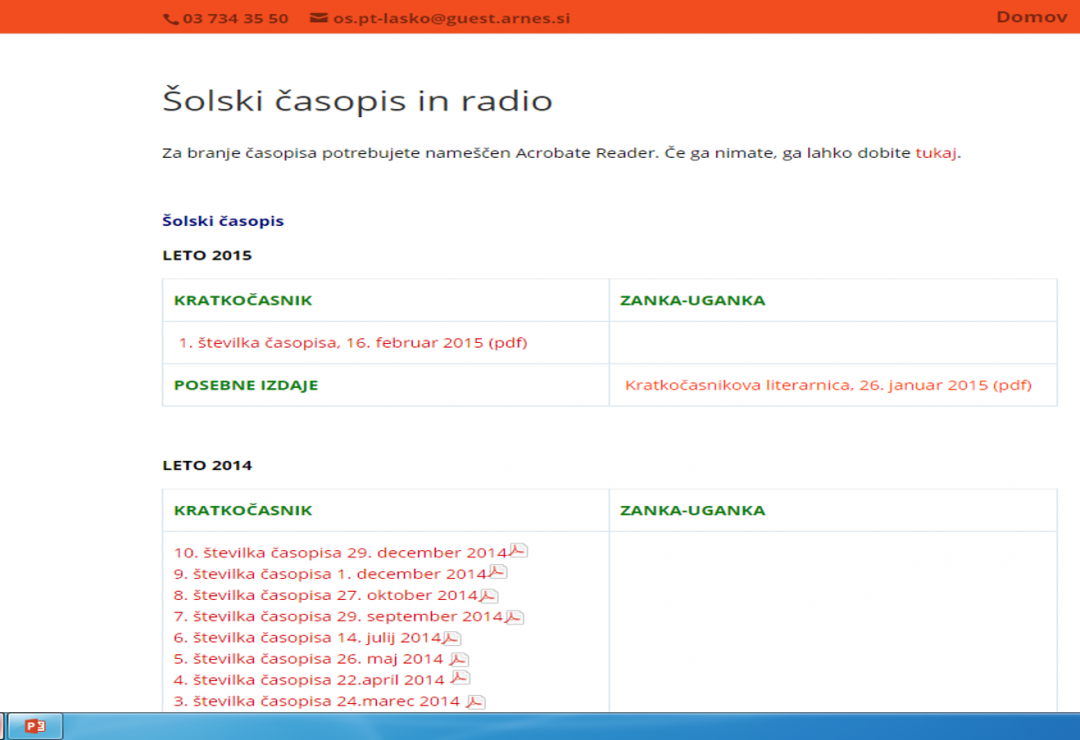Viewport: 1080px width, 740px height.
Task: Open 1. številka časopisa, 16. februar 2015 (pdf)
Action: pos(353,342)
